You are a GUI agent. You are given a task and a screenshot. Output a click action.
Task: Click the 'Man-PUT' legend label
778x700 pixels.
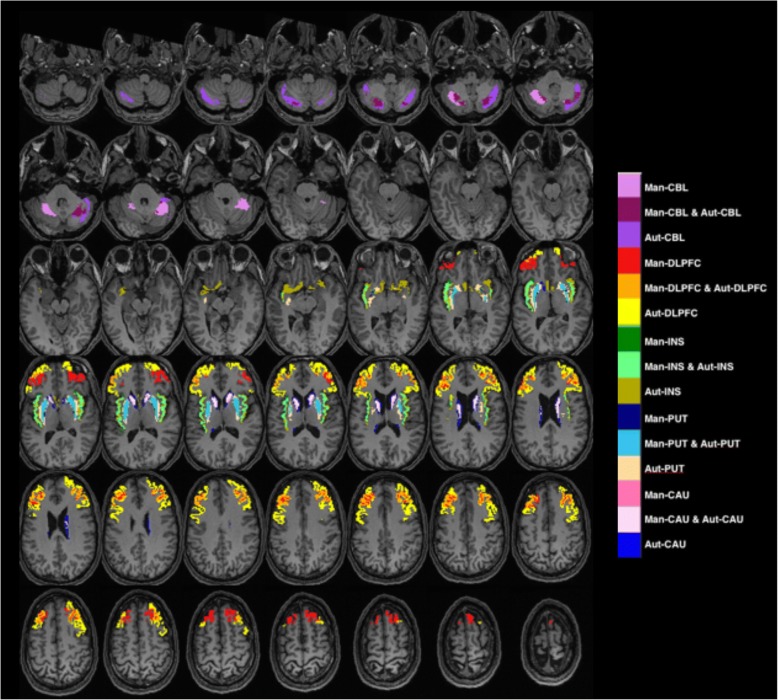pyautogui.click(x=666, y=419)
